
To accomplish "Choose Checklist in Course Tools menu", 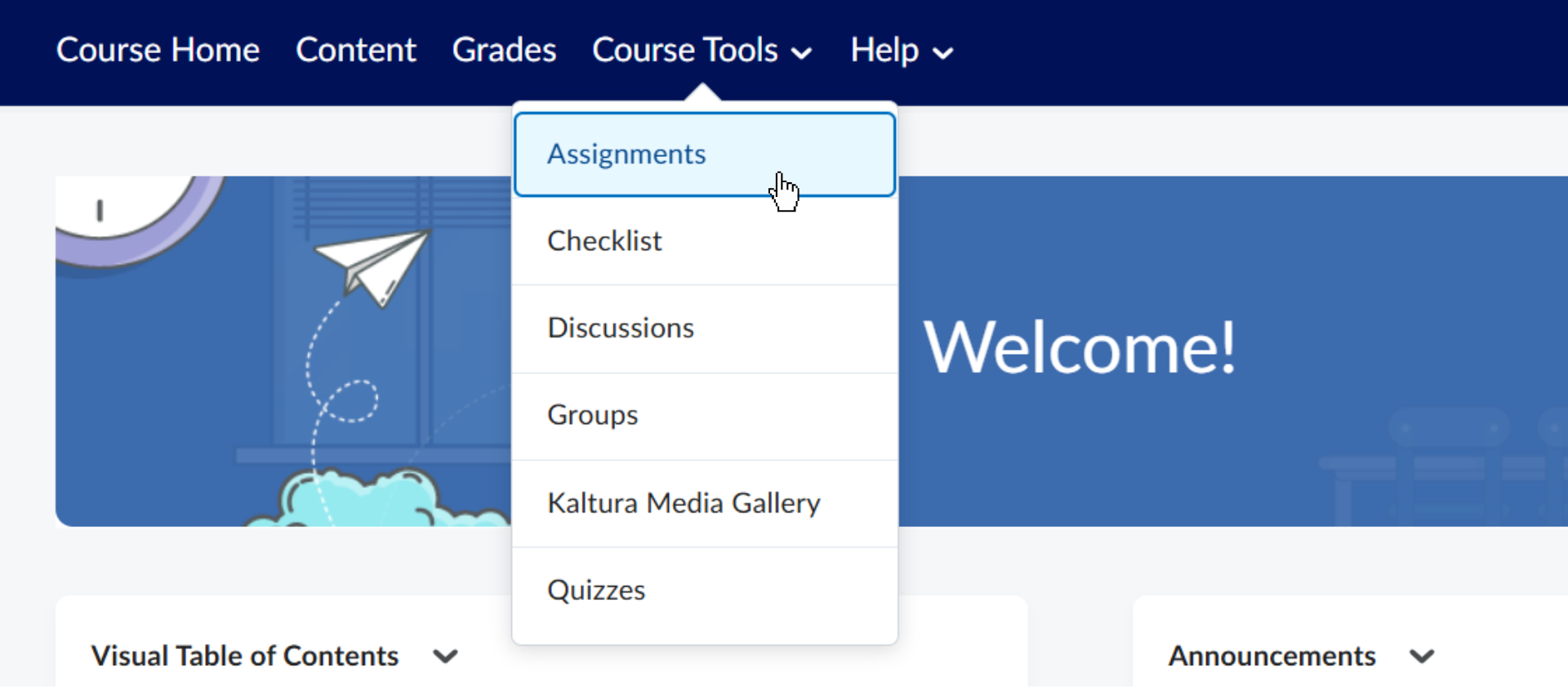I will coord(604,241).
